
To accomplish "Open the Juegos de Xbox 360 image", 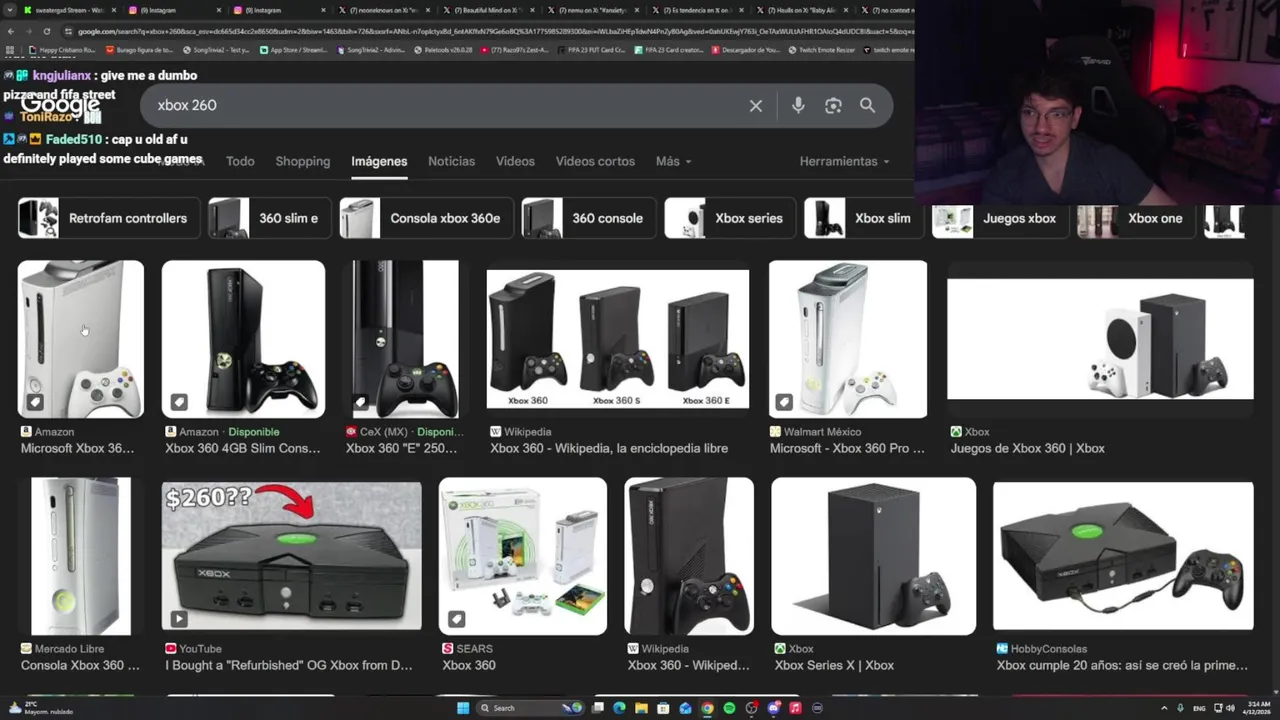I will pos(1100,339).
